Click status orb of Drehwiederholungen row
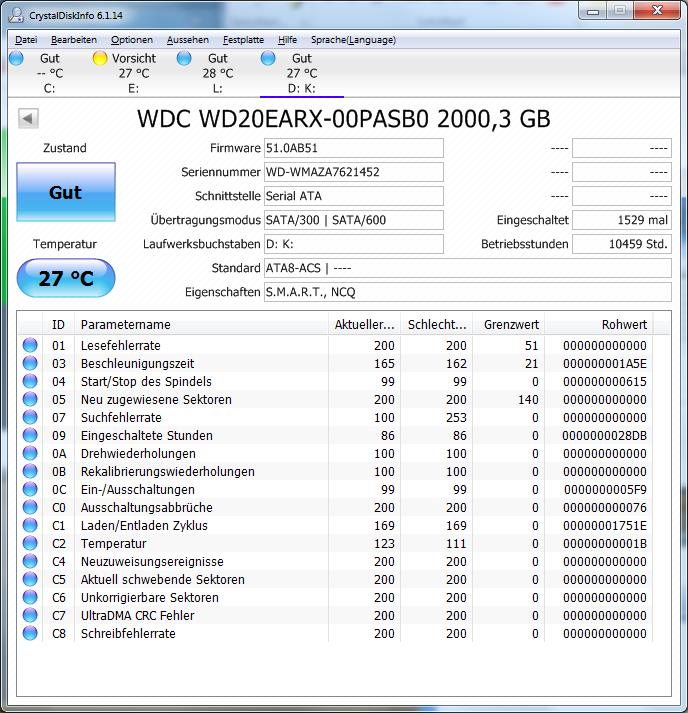 point(30,453)
